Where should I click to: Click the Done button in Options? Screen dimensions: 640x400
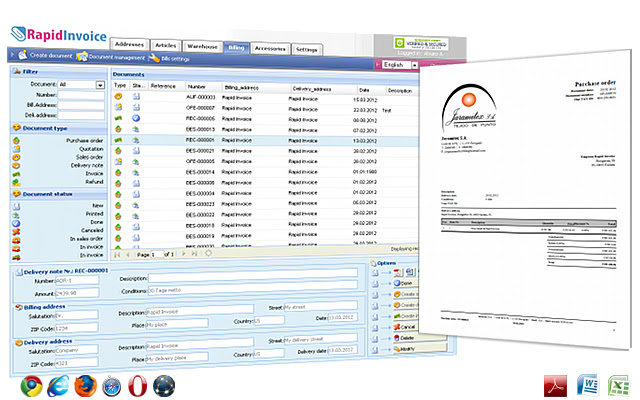[406, 283]
